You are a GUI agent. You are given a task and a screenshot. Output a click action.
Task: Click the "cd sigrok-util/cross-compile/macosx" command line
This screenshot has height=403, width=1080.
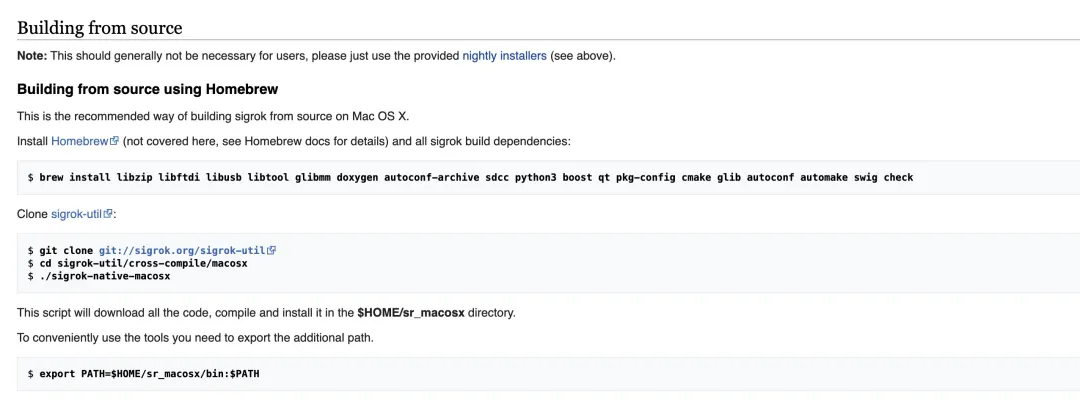tap(143, 263)
